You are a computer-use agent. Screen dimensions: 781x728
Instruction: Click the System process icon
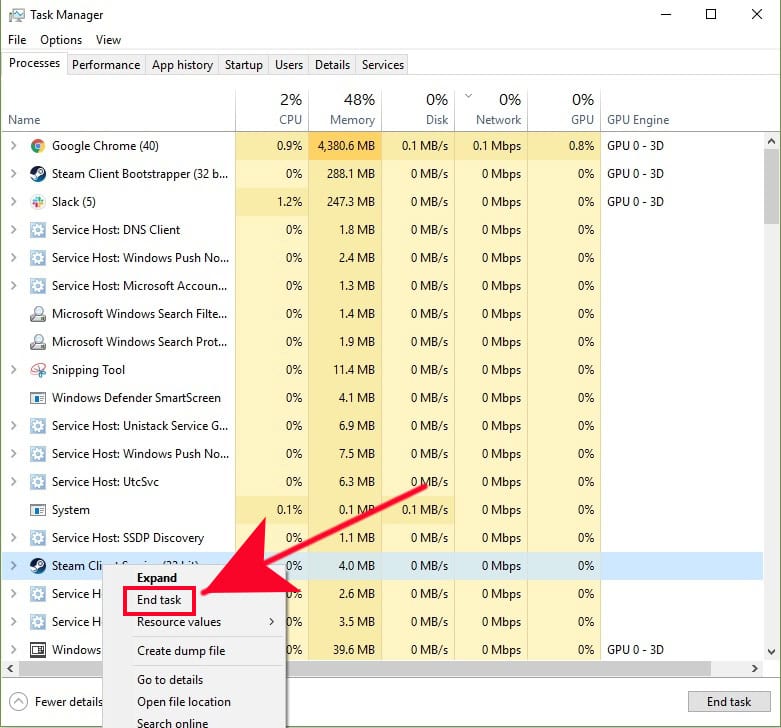(x=37, y=510)
